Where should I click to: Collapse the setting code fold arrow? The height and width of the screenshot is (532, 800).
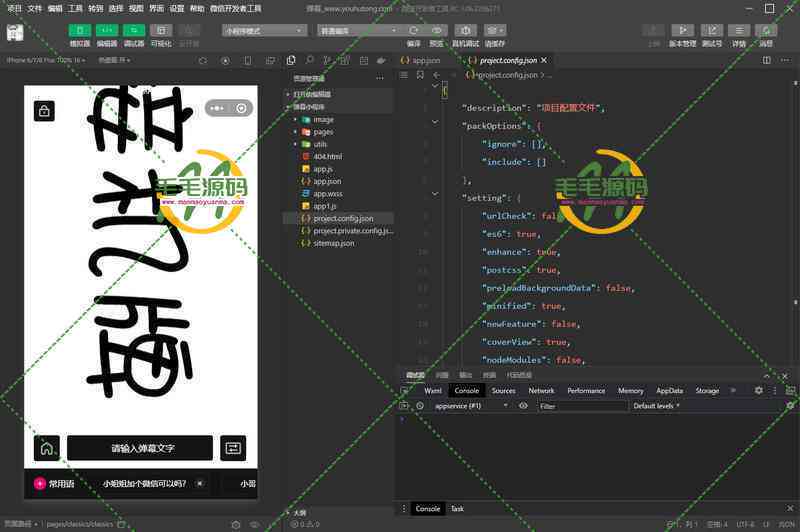tap(435, 193)
